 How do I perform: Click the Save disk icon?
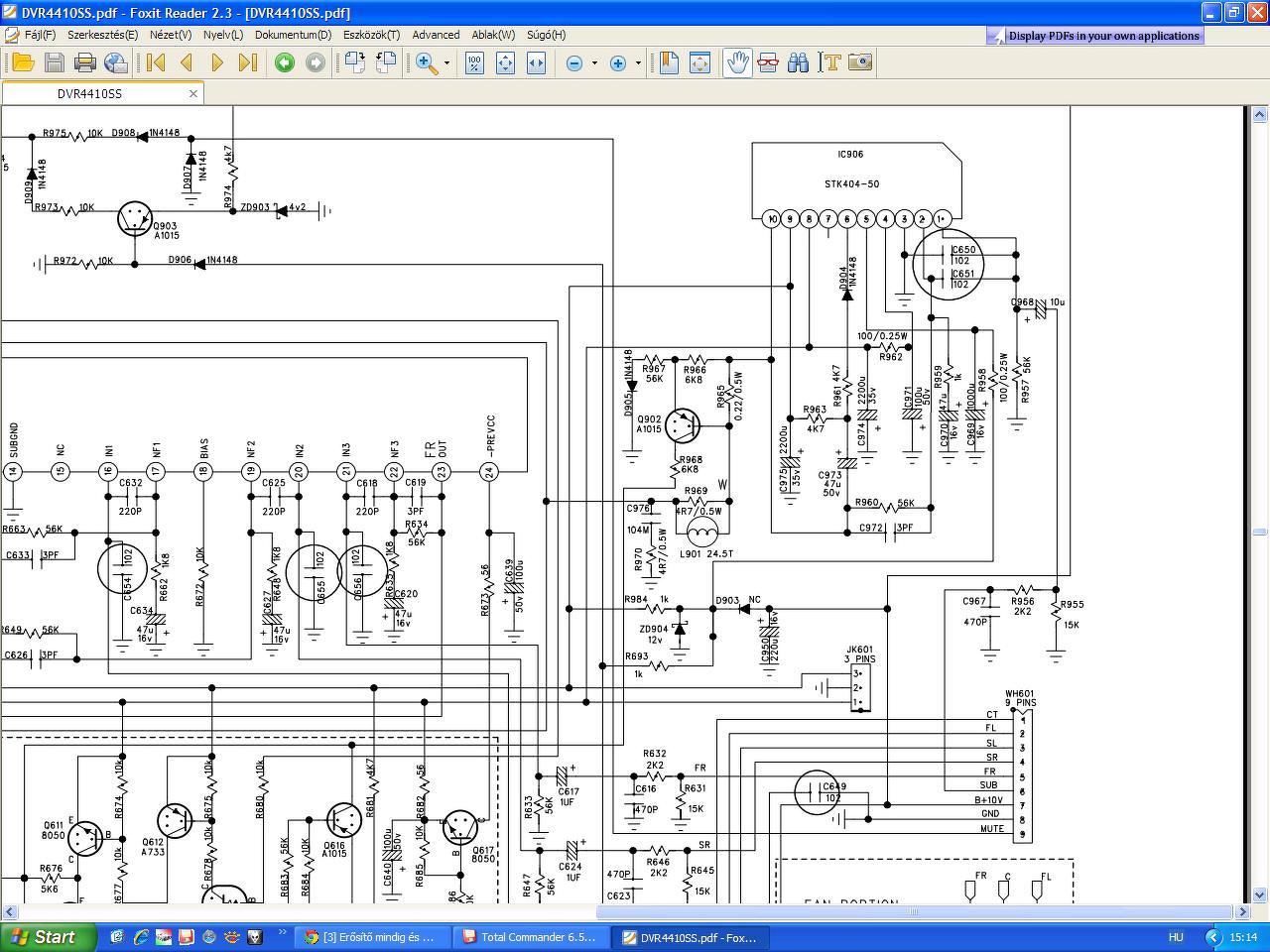(55, 62)
